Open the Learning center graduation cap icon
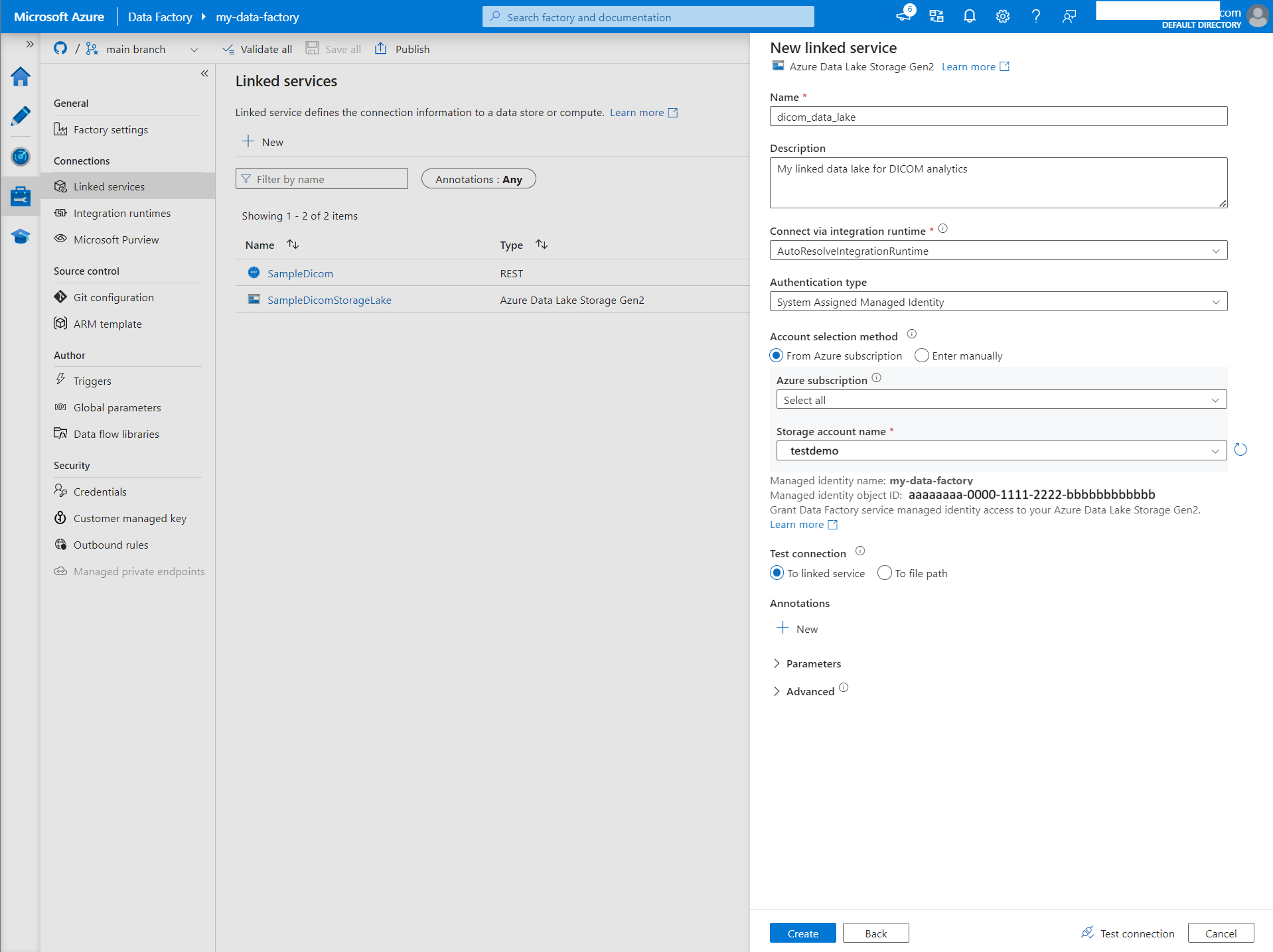This screenshot has width=1273, height=952. click(21, 236)
